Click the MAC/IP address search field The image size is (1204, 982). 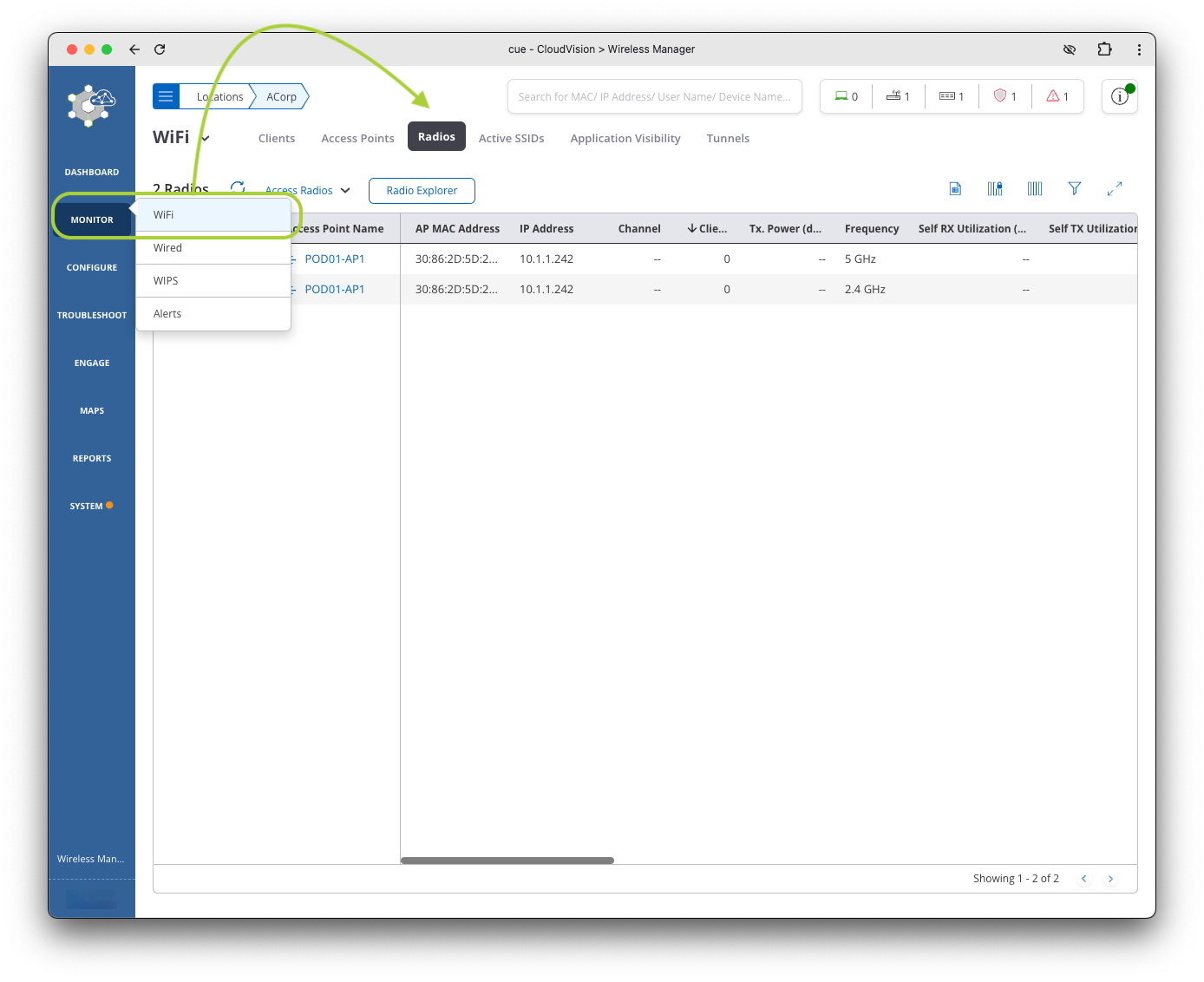(x=654, y=97)
